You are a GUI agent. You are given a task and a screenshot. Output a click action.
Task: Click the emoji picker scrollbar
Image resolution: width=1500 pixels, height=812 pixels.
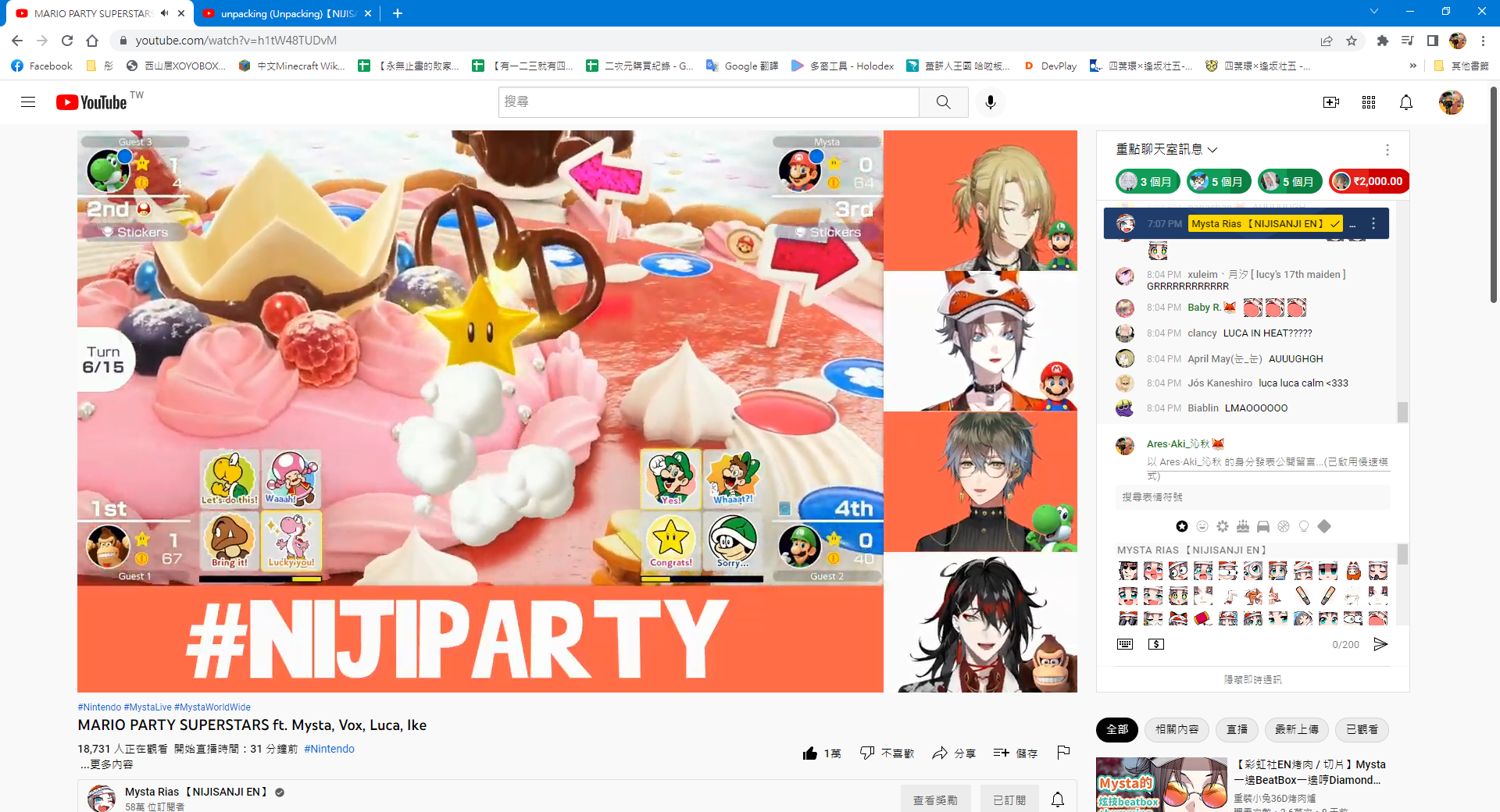[1402, 554]
